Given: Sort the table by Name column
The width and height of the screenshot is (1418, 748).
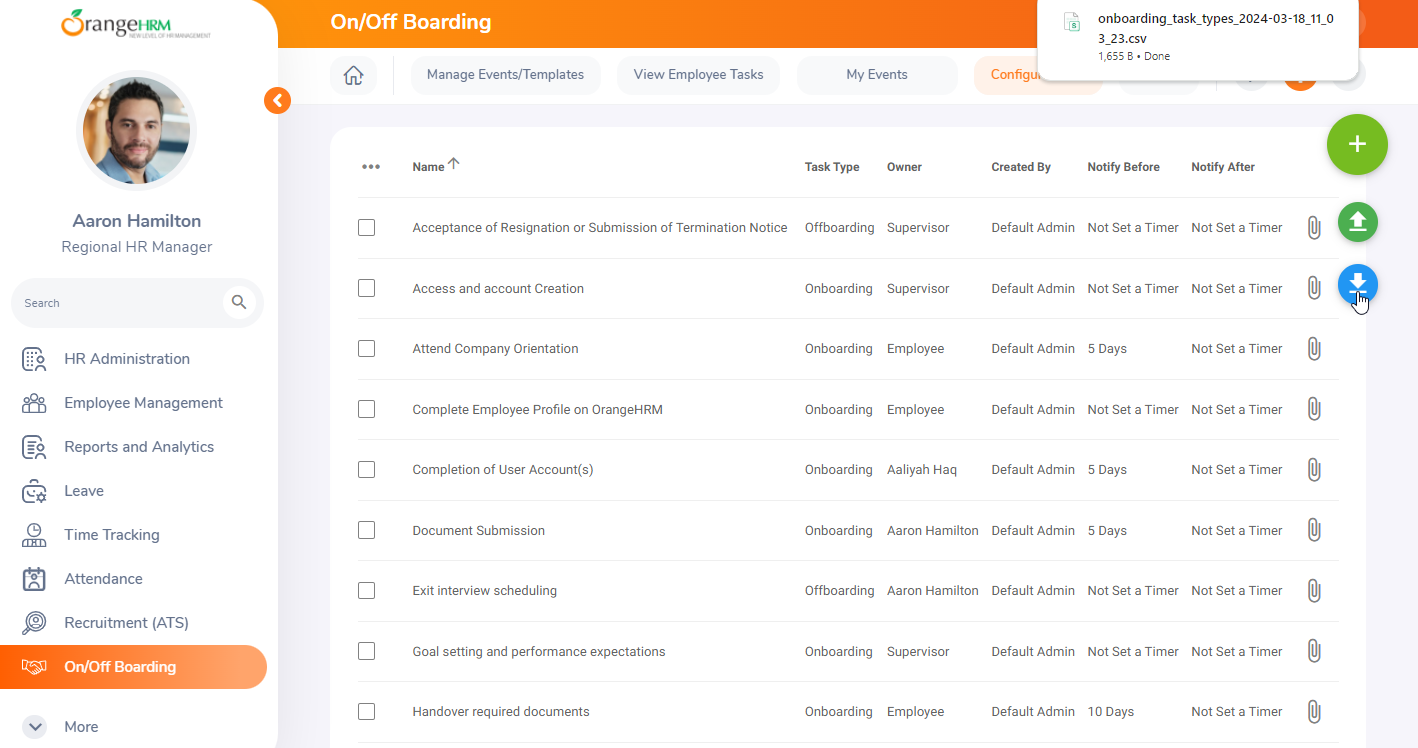Looking at the screenshot, I should coord(429,167).
